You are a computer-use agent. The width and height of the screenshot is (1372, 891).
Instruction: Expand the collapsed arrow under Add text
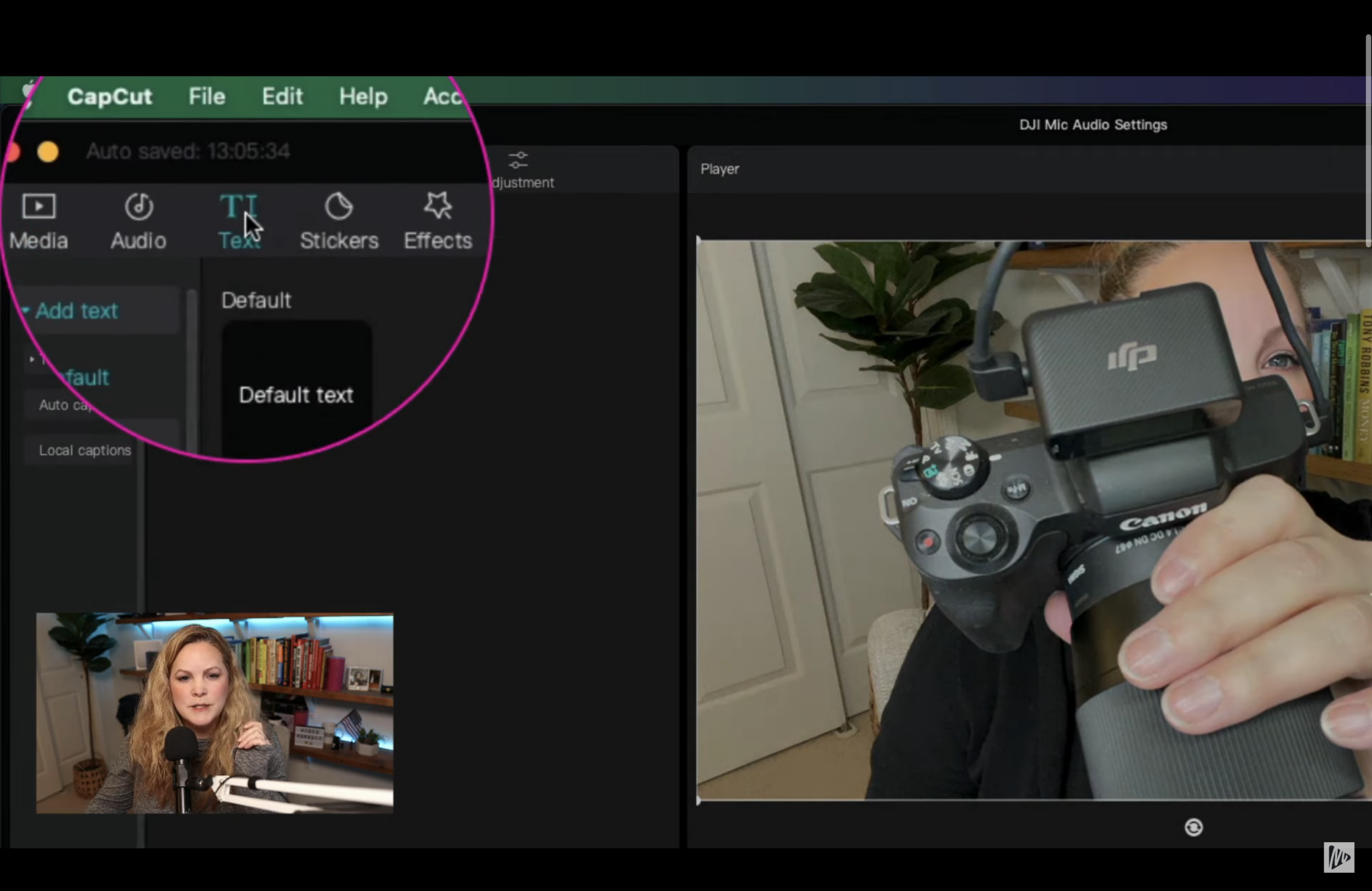31,359
